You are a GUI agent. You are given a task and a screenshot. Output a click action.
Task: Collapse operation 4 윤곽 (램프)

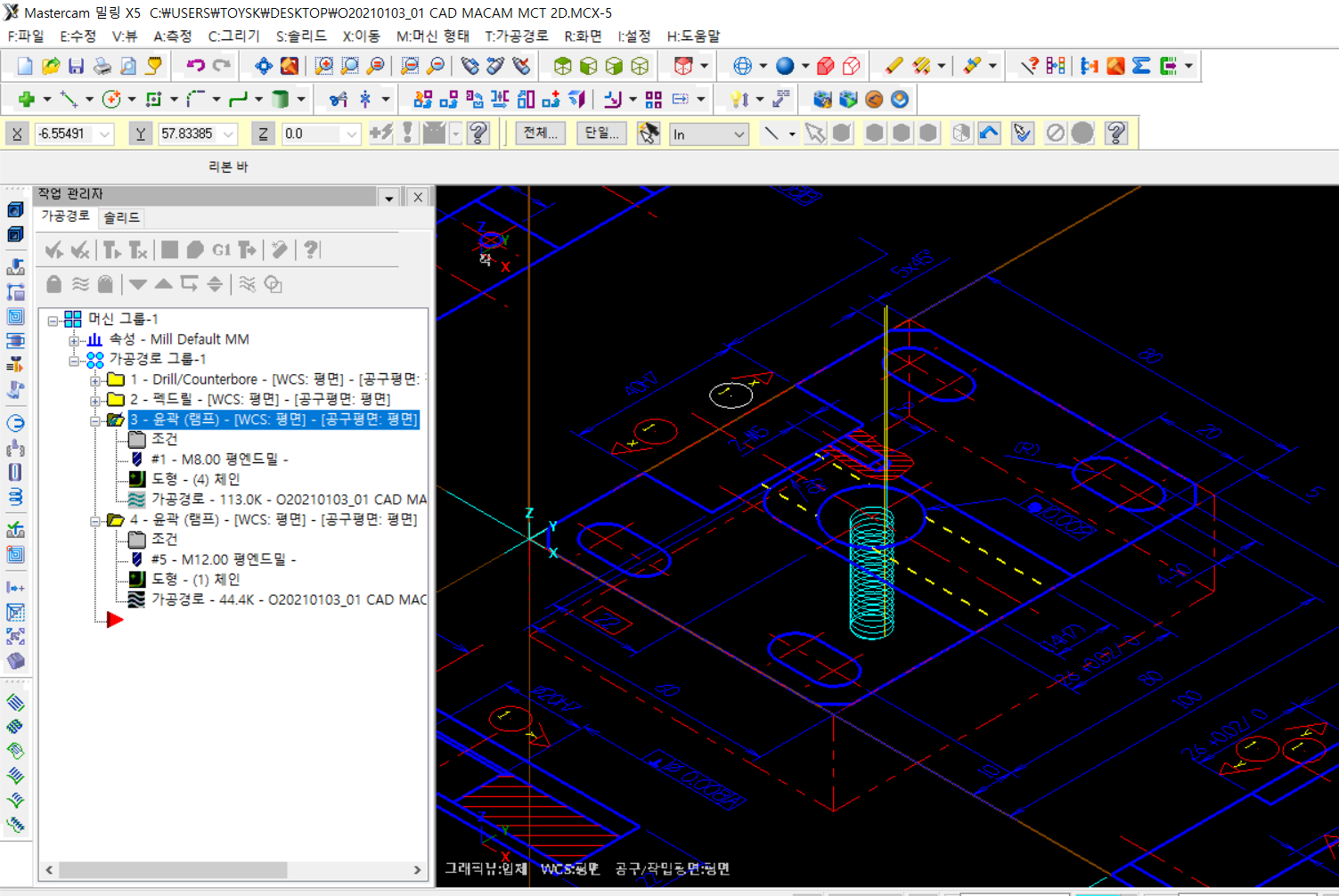(95, 520)
